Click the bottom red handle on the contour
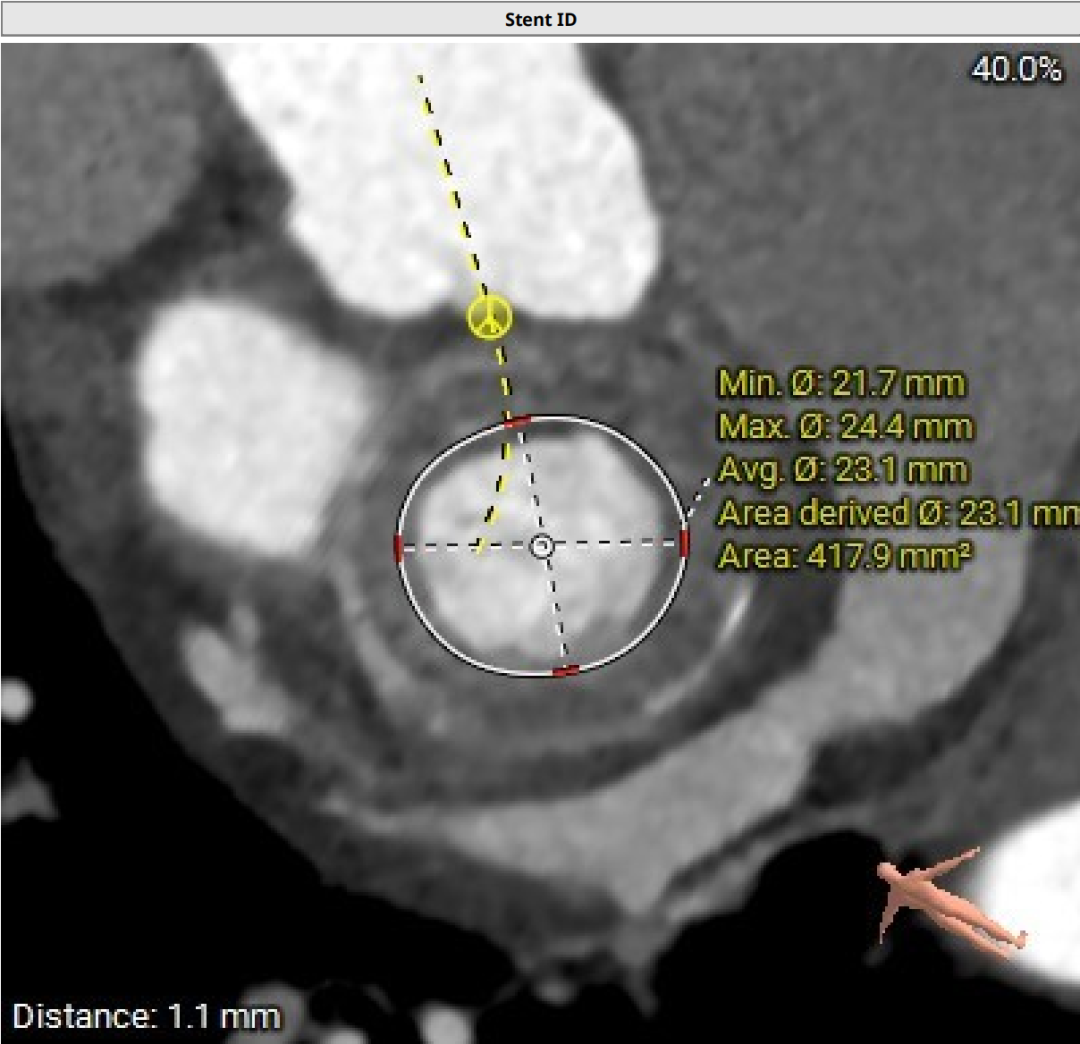This screenshot has width=1080, height=1044. pyautogui.click(x=566, y=670)
